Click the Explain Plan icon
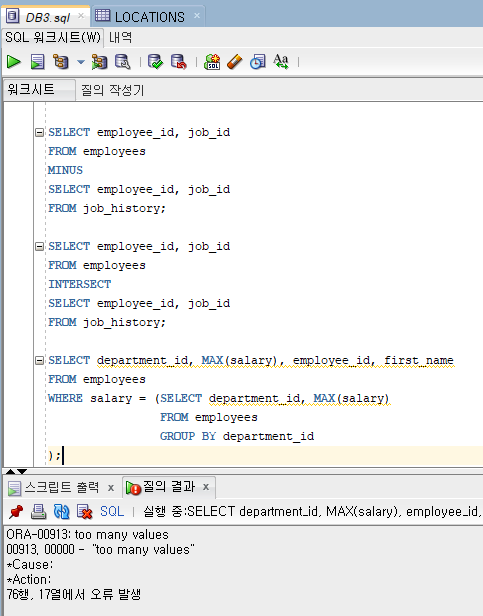Screen dimensions: 483x616 (61, 62)
